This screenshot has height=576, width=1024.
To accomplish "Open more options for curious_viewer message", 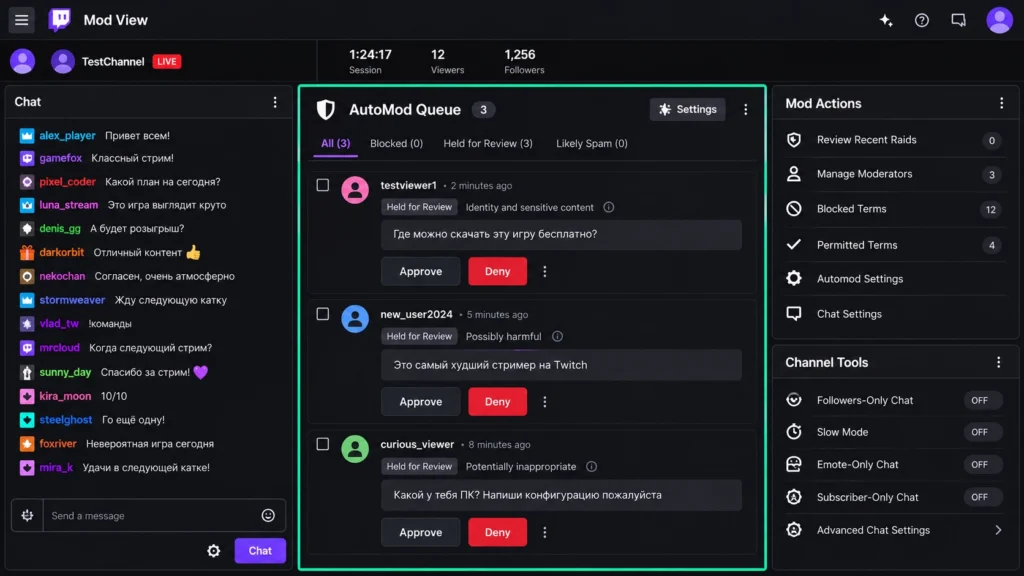I will (545, 533).
